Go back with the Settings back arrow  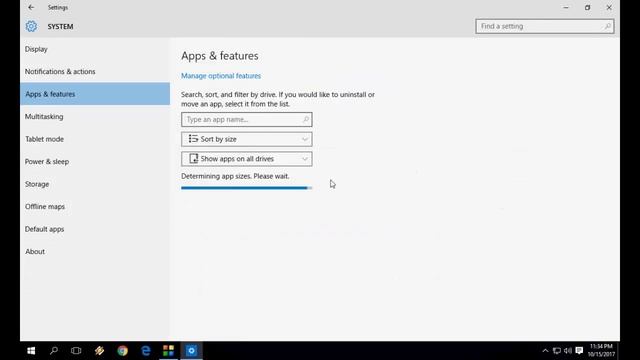click(31, 7)
